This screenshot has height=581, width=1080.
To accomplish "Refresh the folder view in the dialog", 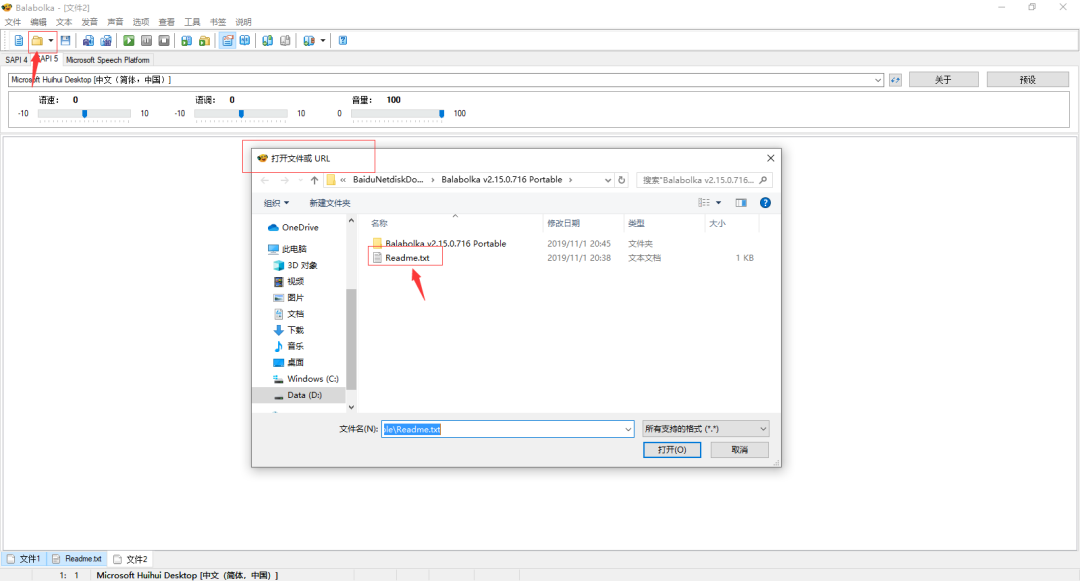I will coord(621,180).
